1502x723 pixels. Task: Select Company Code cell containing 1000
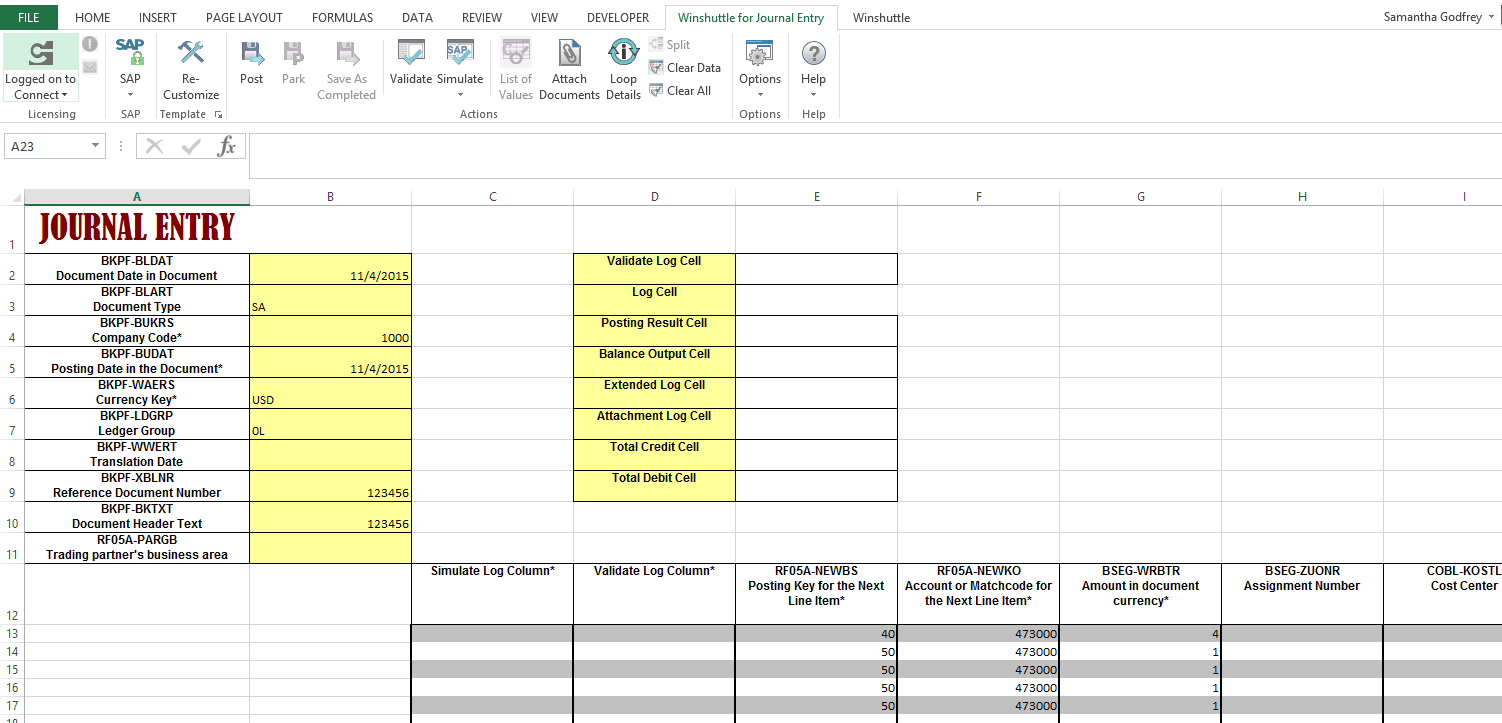click(330, 331)
